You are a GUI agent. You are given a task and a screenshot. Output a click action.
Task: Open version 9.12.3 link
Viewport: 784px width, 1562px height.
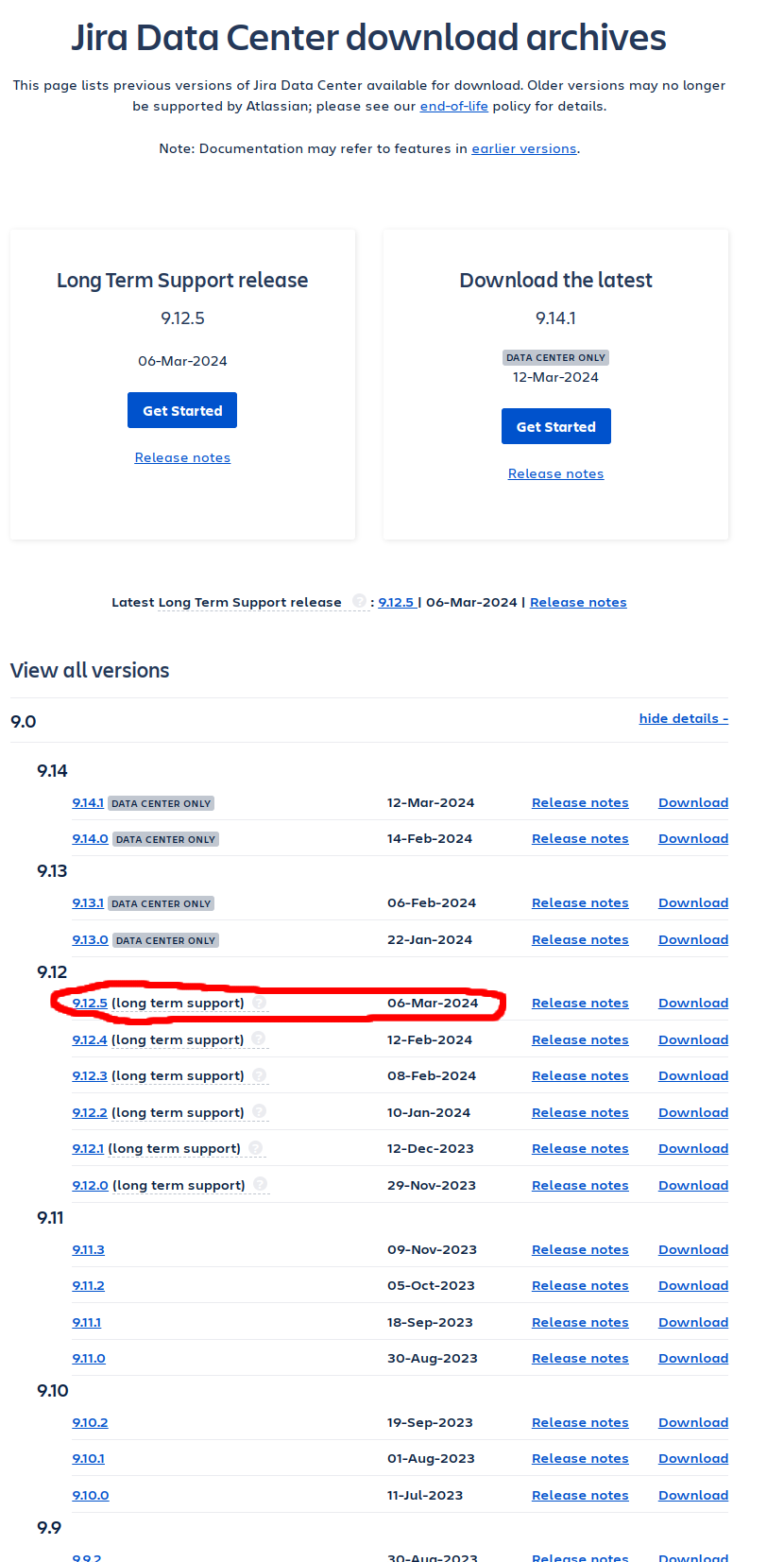pos(90,1075)
